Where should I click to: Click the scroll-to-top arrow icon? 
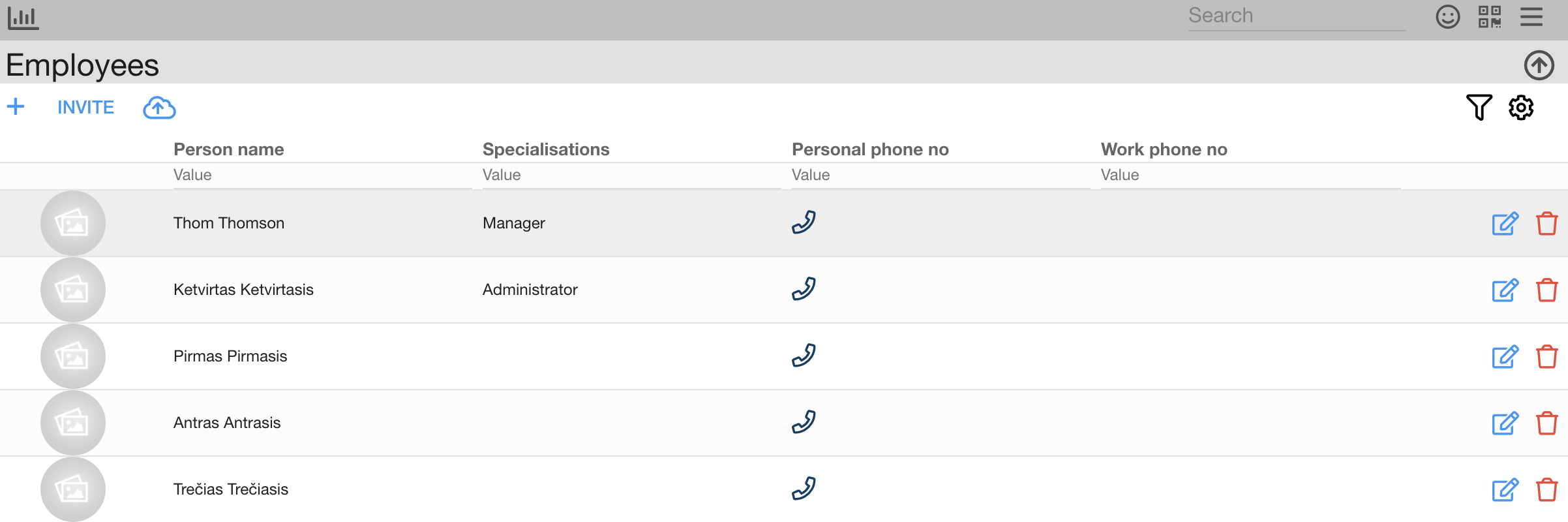[x=1539, y=65]
